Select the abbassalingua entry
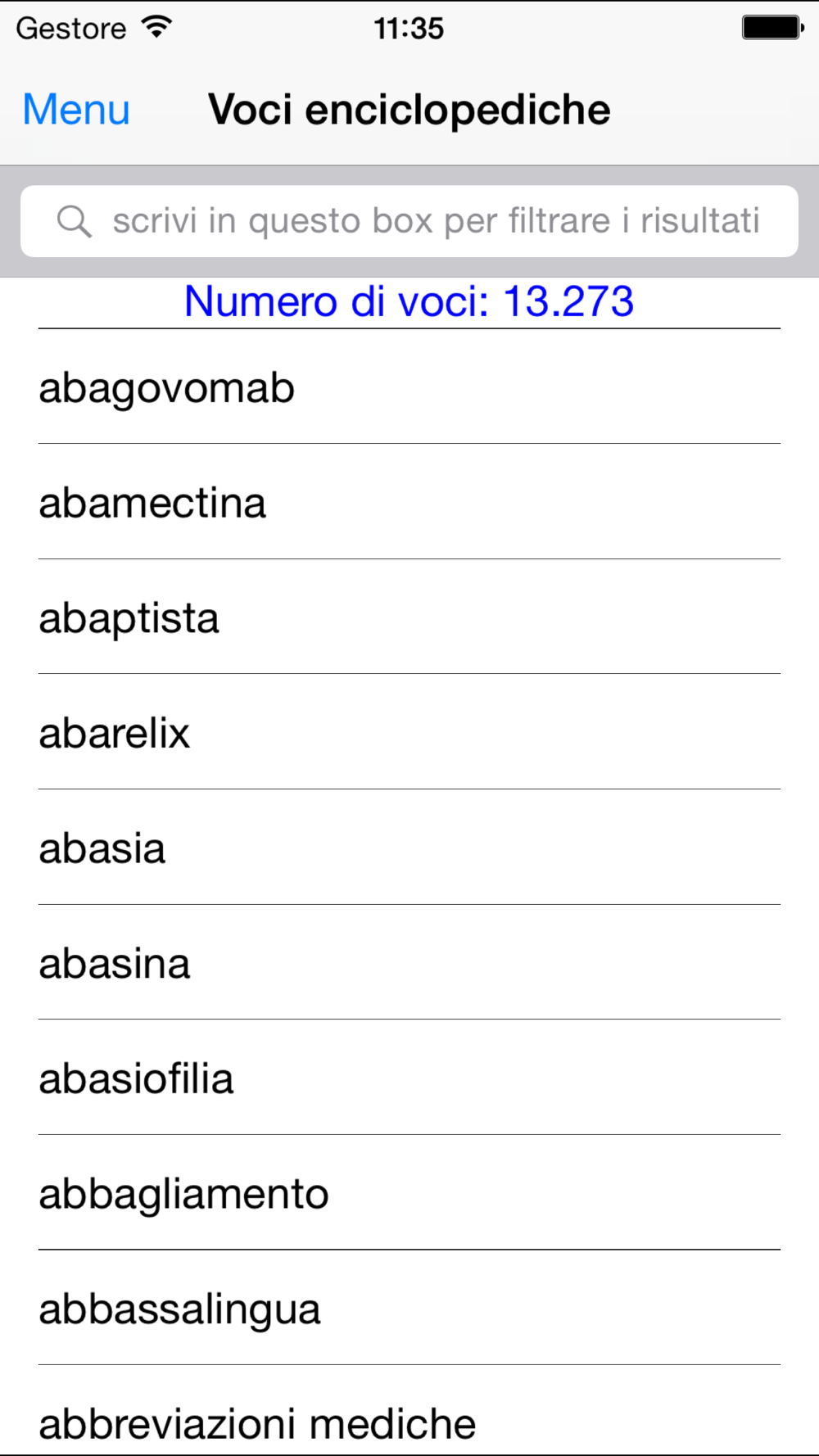Viewport: 819px width, 1456px height. tap(409, 1308)
